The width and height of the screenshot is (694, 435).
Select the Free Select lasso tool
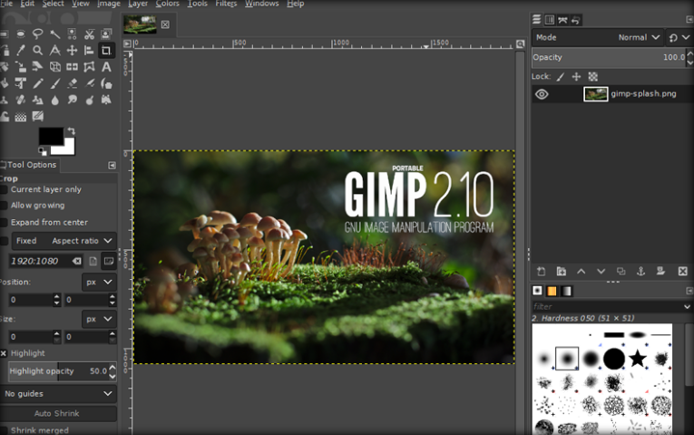pyautogui.click(x=38, y=34)
